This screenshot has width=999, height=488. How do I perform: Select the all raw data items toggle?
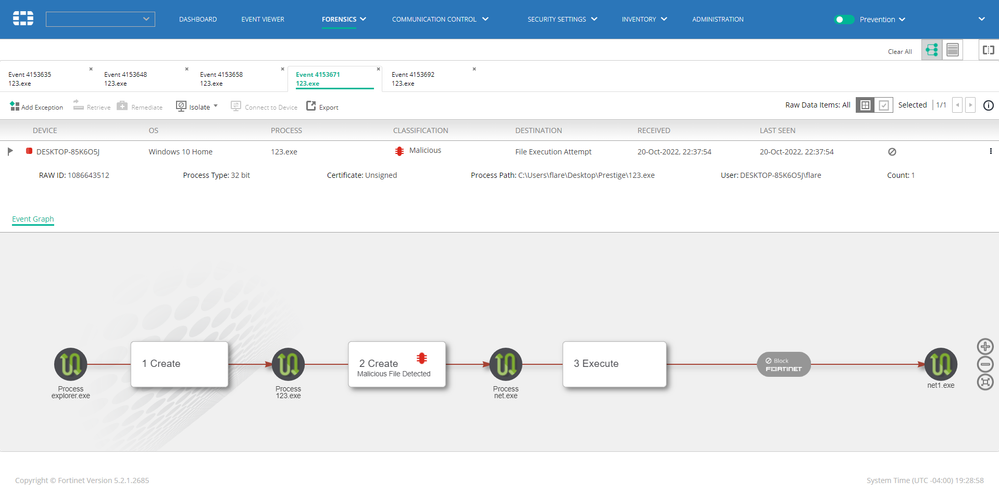[x=865, y=105]
